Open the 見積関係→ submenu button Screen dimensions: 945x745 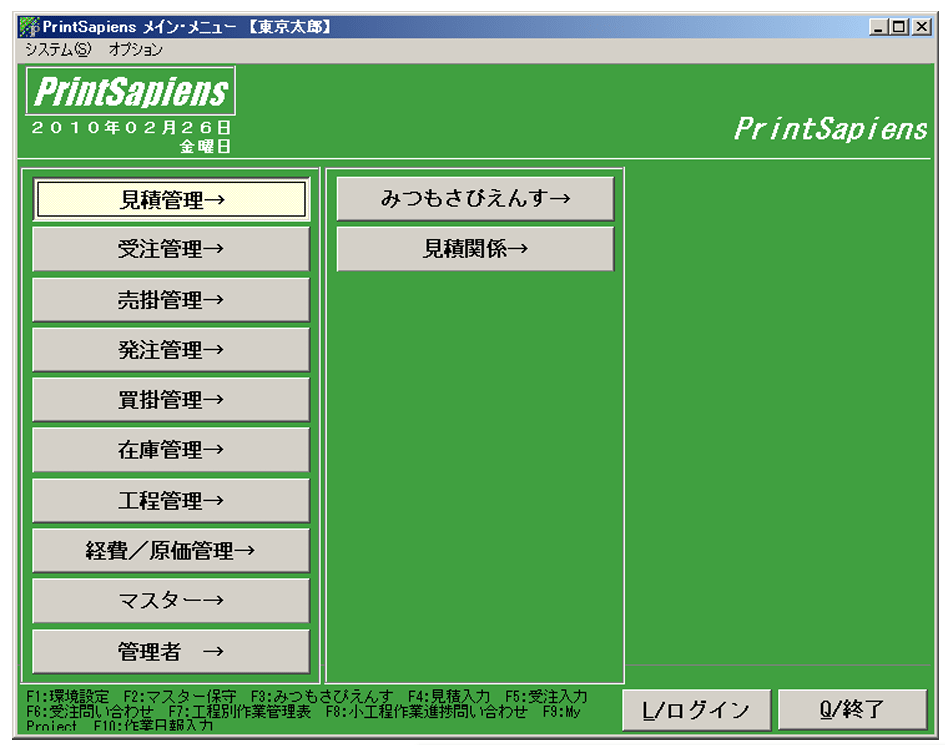coord(476,248)
